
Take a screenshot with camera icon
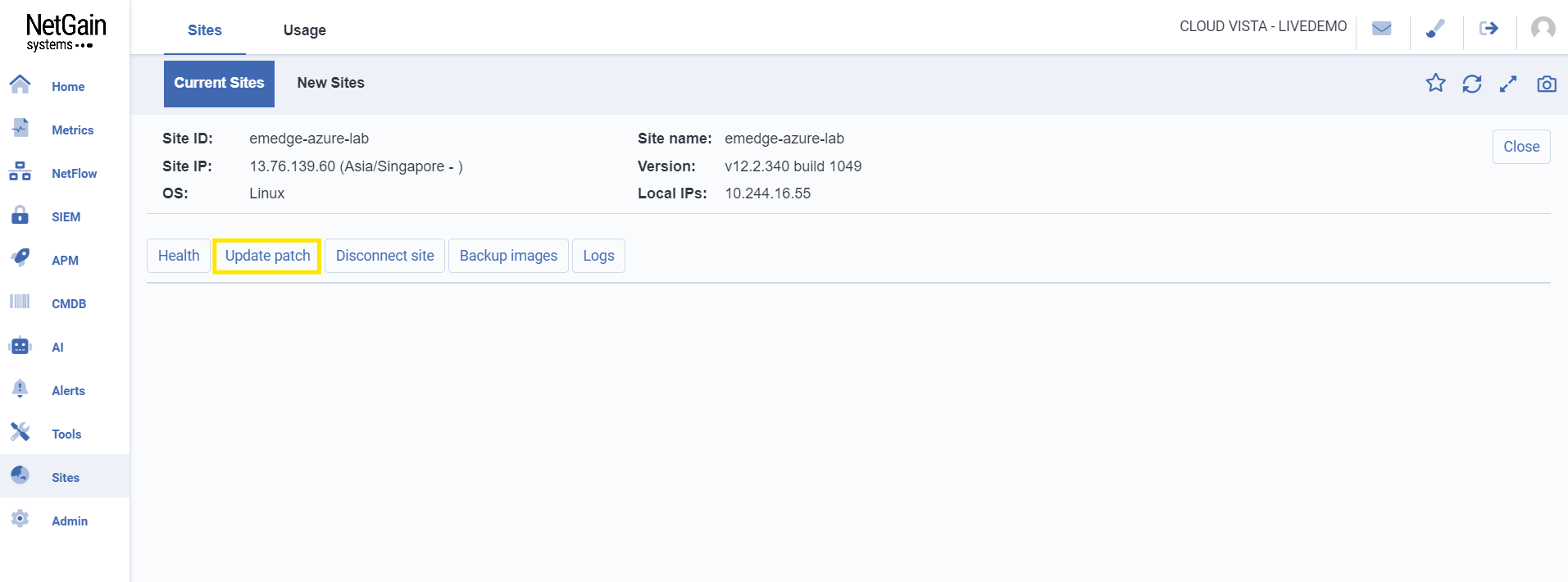pos(1547,84)
